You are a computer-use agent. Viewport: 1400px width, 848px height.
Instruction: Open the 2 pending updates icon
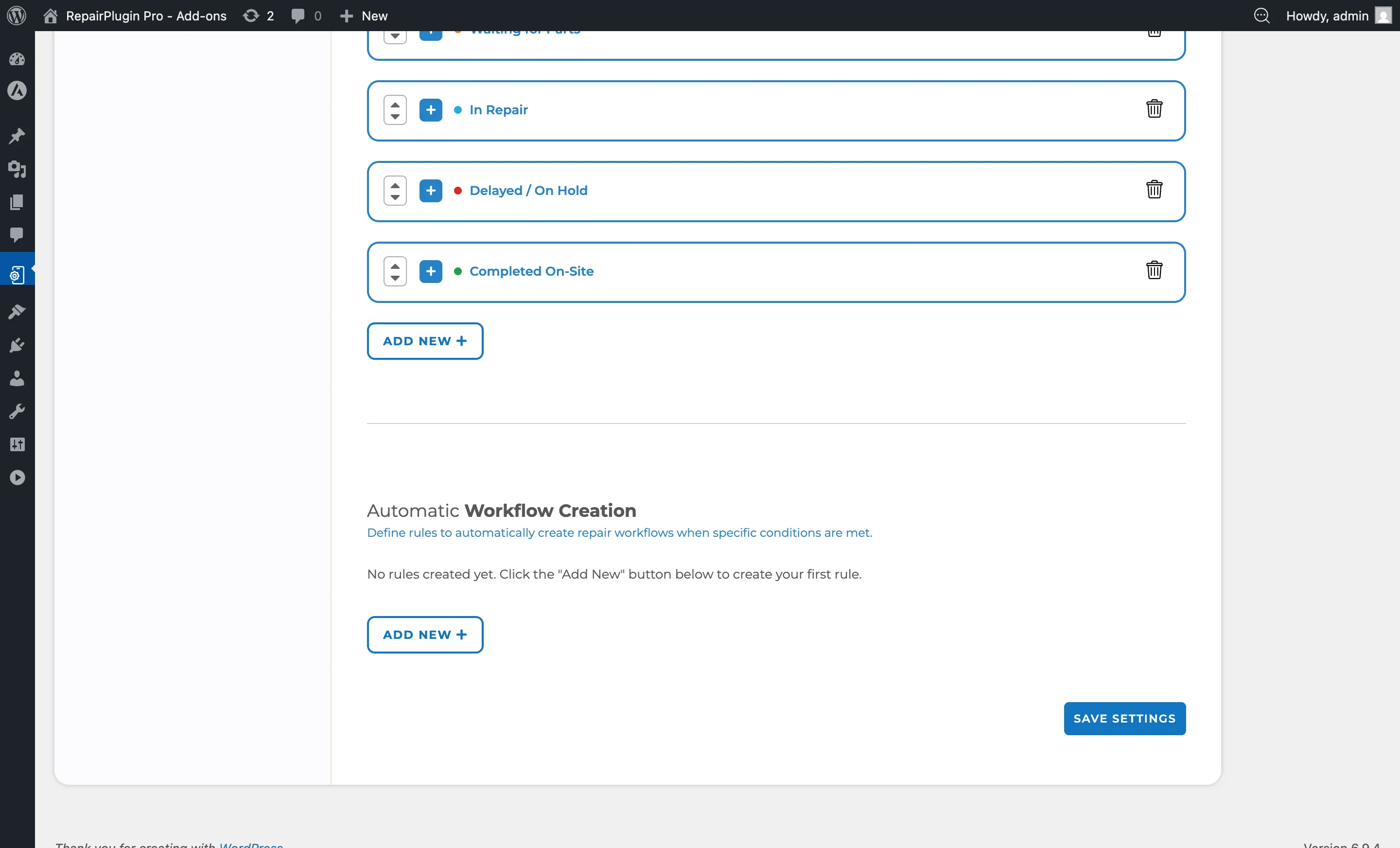(259, 16)
